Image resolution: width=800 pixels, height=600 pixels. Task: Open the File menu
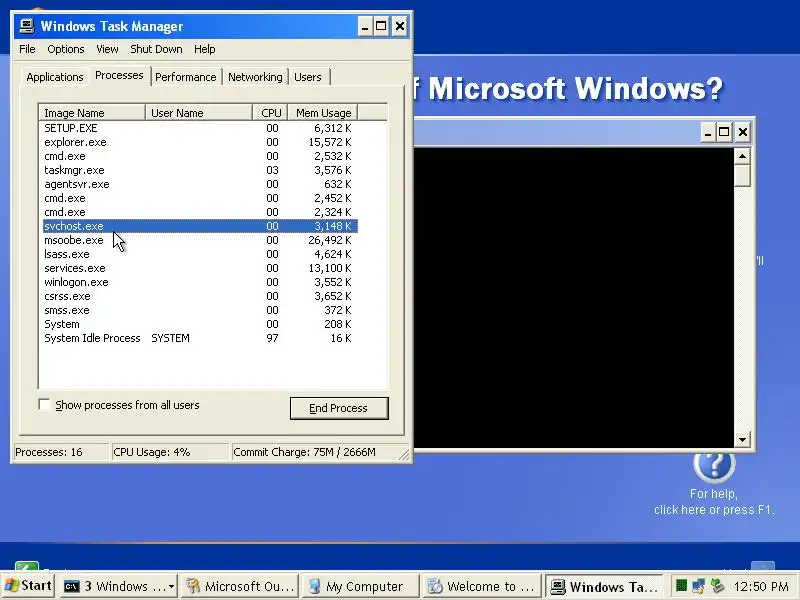[27, 49]
